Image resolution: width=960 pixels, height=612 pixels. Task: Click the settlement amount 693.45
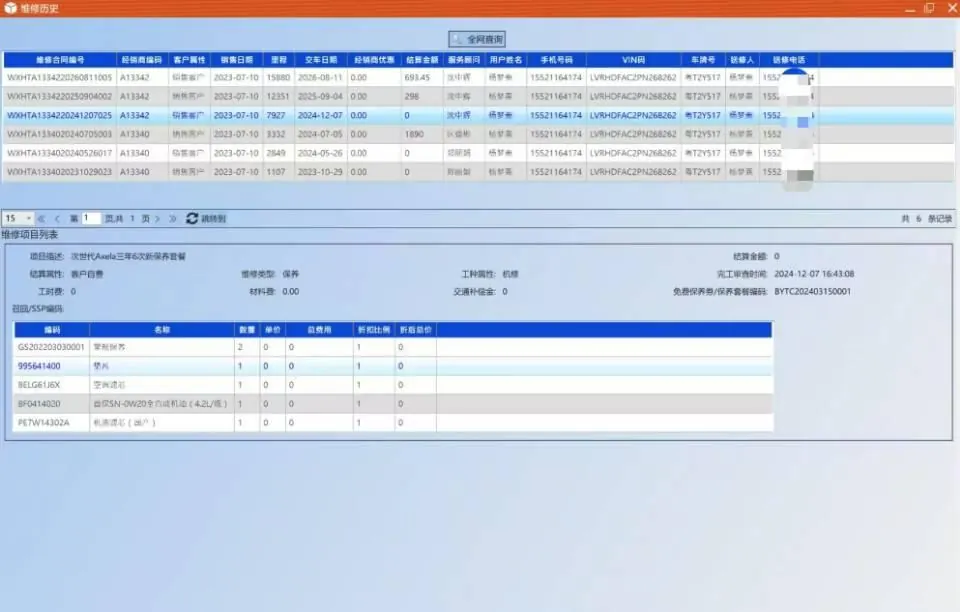click(417, 78)
